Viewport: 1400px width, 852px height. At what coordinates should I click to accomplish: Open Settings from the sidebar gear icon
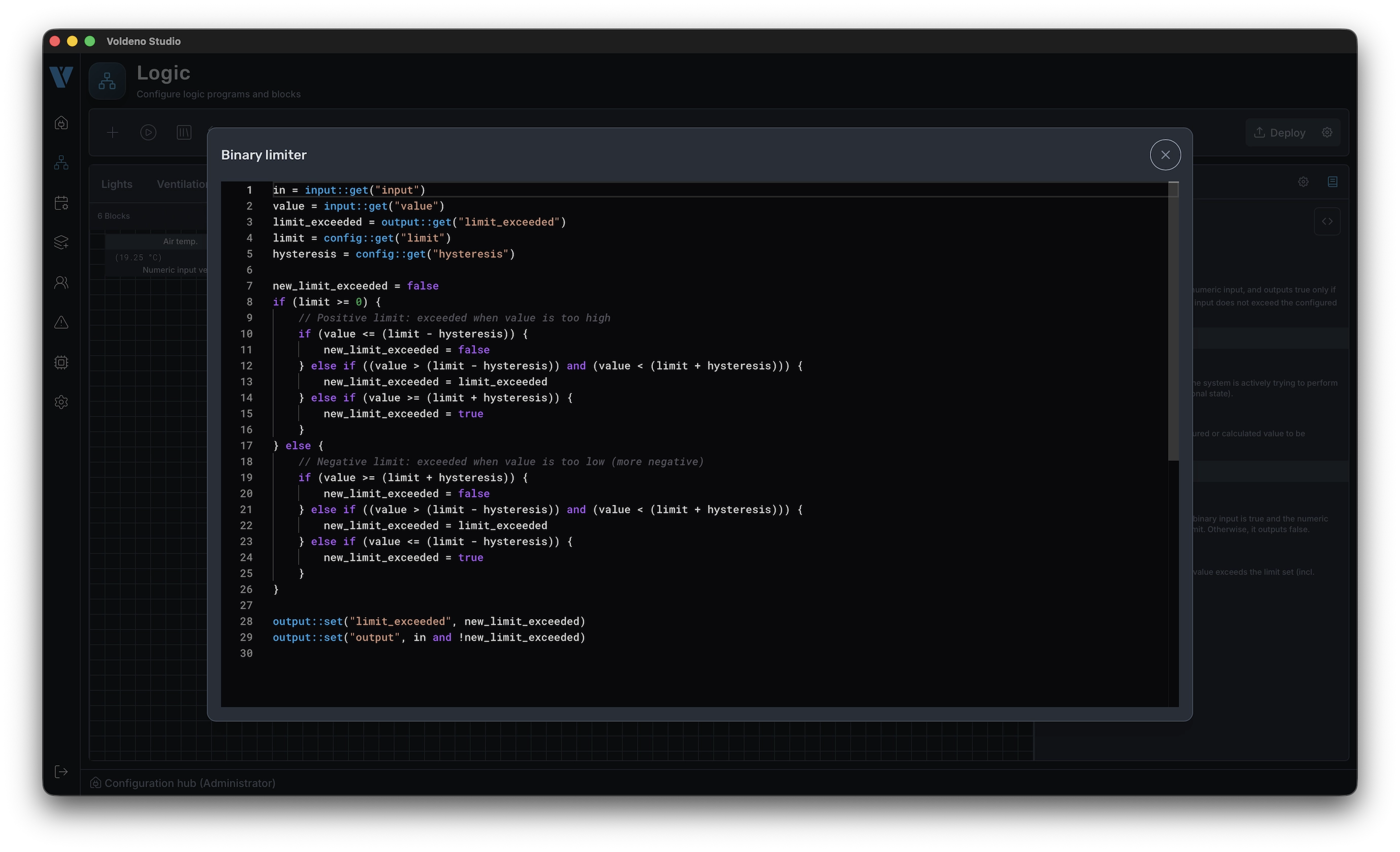[x=61, y=402]
